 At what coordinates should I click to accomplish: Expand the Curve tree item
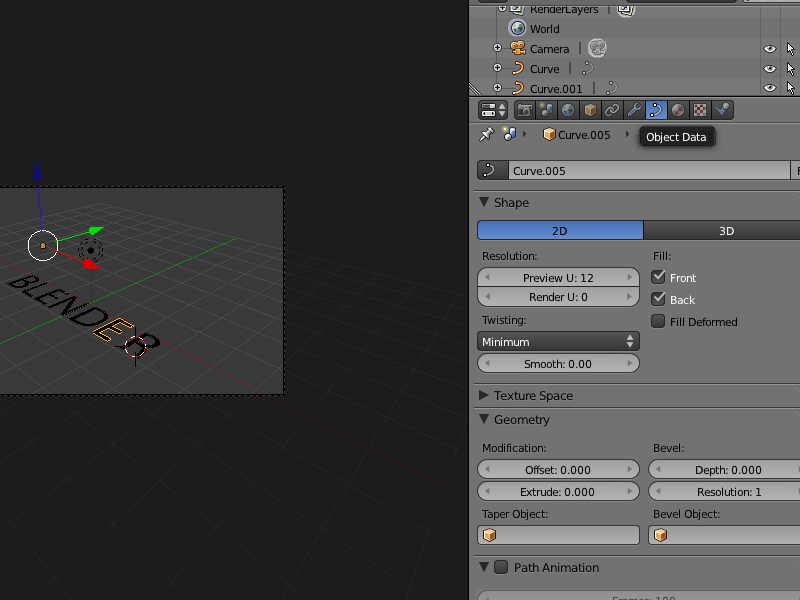coord(497,68)
